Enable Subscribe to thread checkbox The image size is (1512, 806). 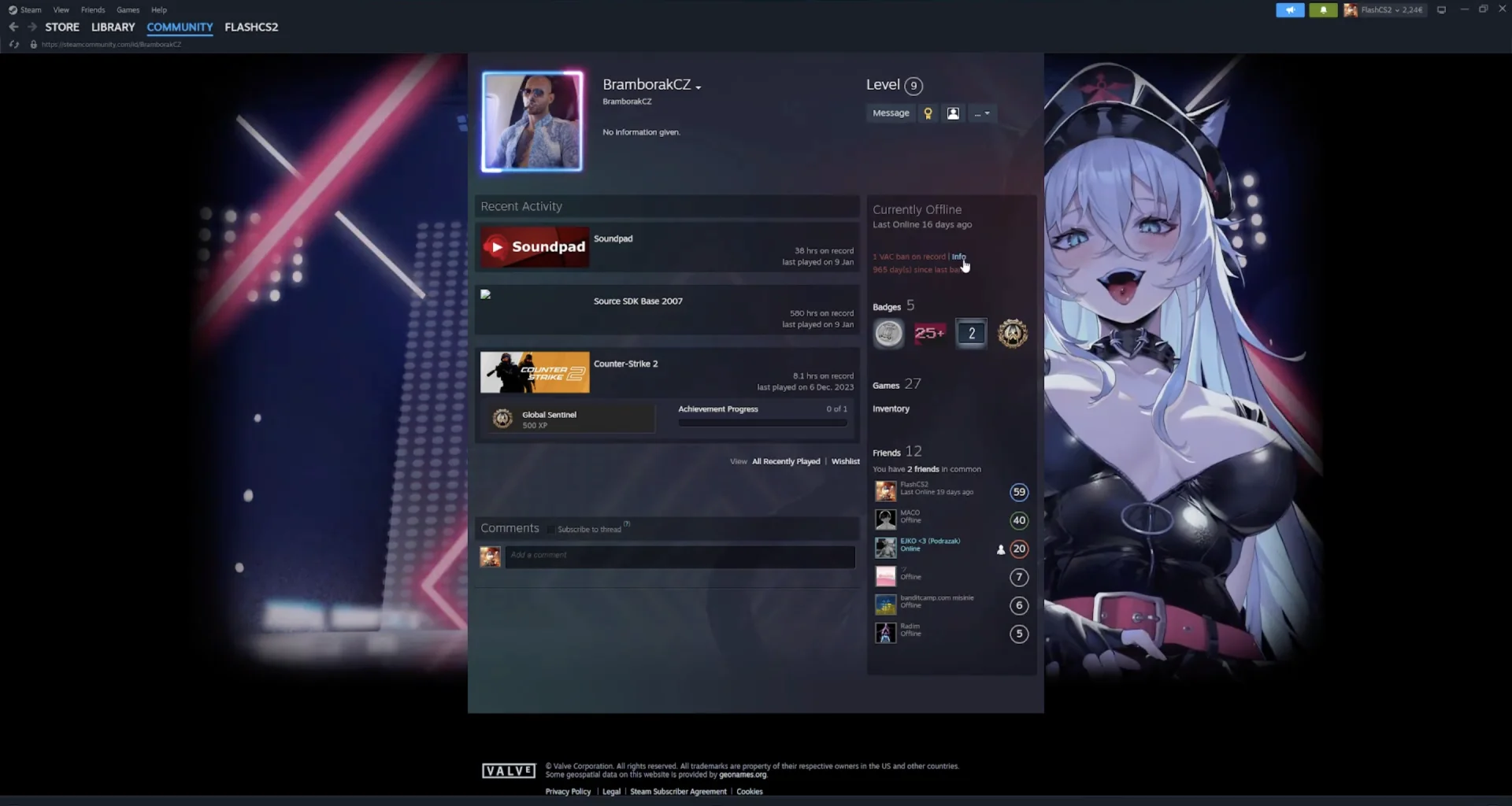[551, 530]
